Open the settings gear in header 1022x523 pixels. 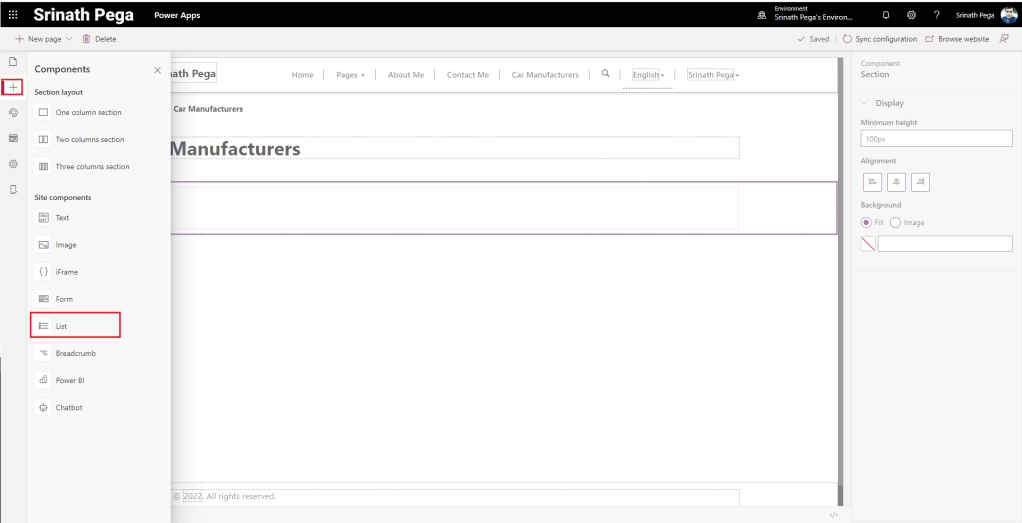[911, 15]
